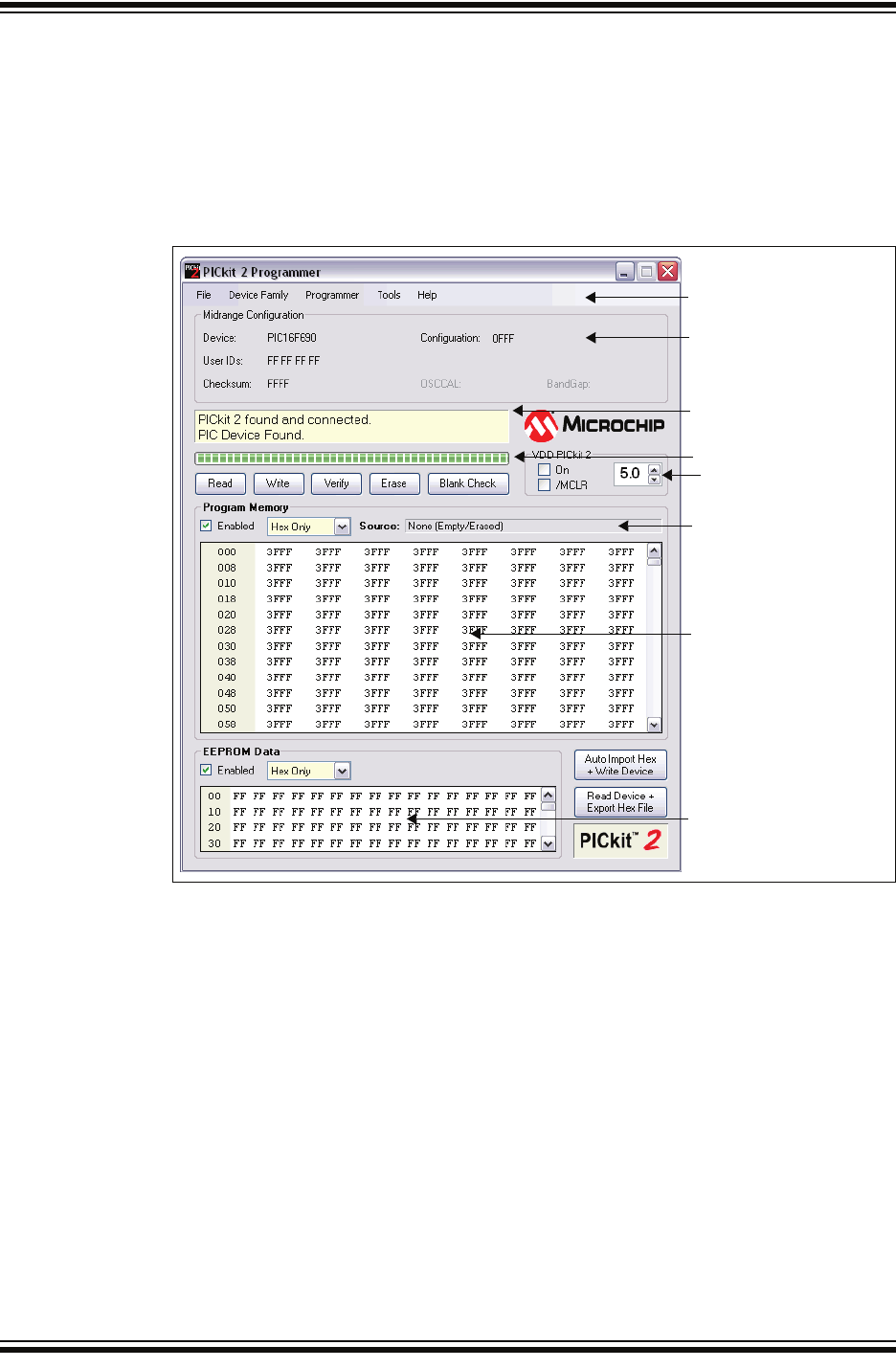Select program memory address row 028
This screenshot has width=896, height=1368.
point(227,630)
